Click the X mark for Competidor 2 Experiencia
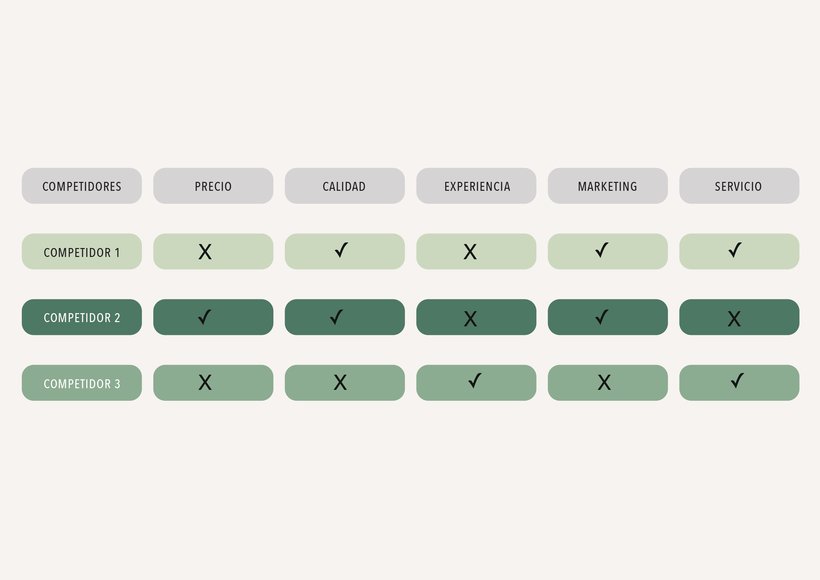This screenshot has height=580, width=820. (470, 319)
